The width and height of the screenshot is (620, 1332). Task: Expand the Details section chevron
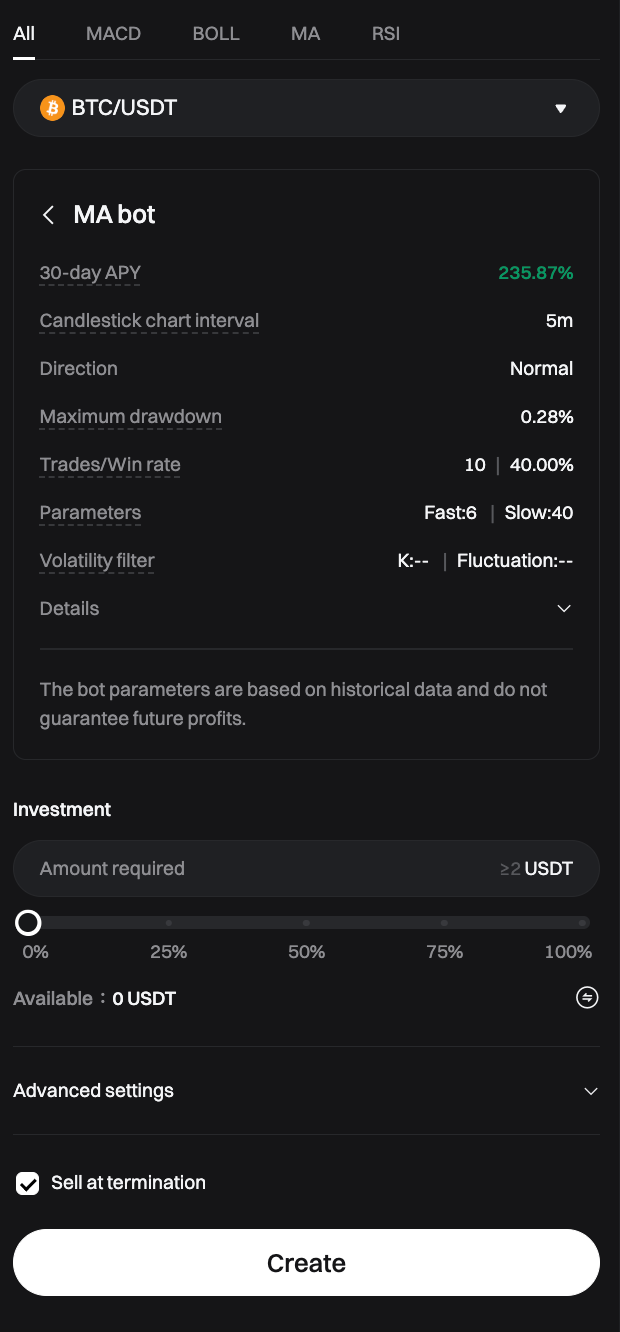pos(564,609)
